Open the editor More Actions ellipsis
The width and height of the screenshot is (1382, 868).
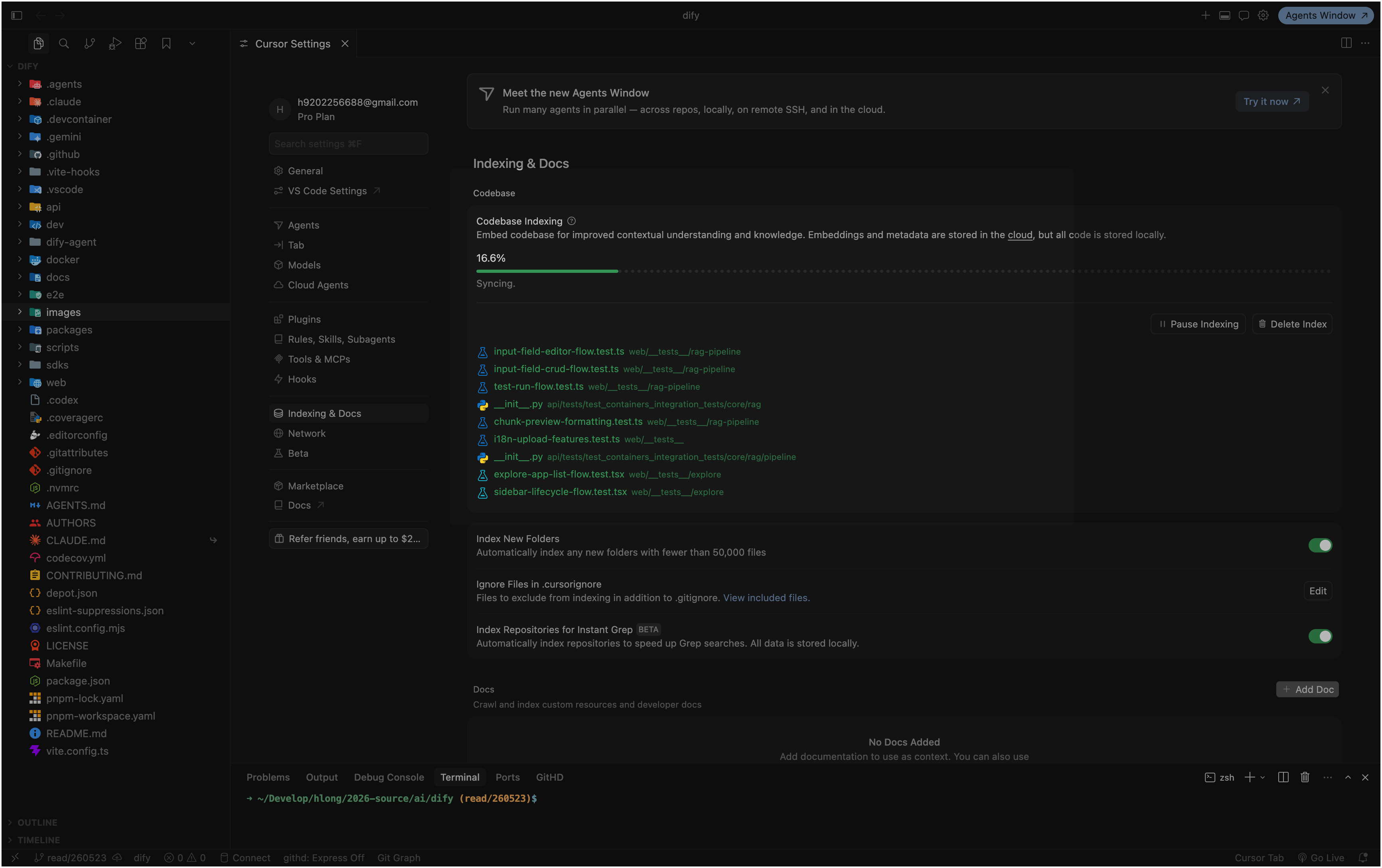(x=1365, y=43)
